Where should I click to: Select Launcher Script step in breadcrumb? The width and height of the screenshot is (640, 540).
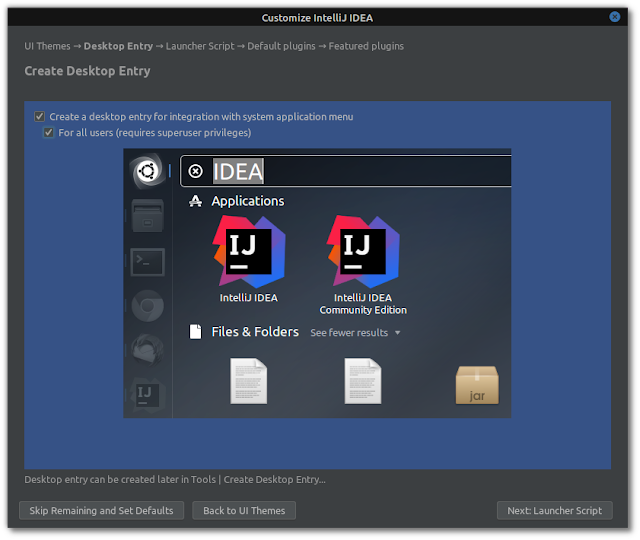pos(200,46)
